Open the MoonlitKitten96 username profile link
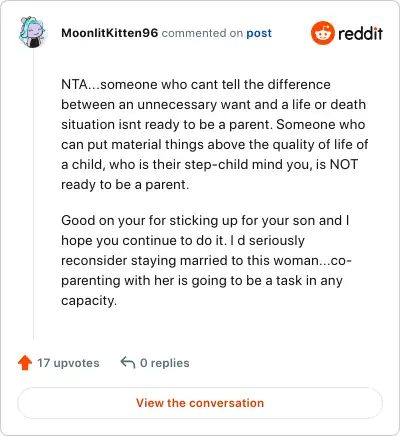This screenshot has height=436, width=400. coord(109,33)
